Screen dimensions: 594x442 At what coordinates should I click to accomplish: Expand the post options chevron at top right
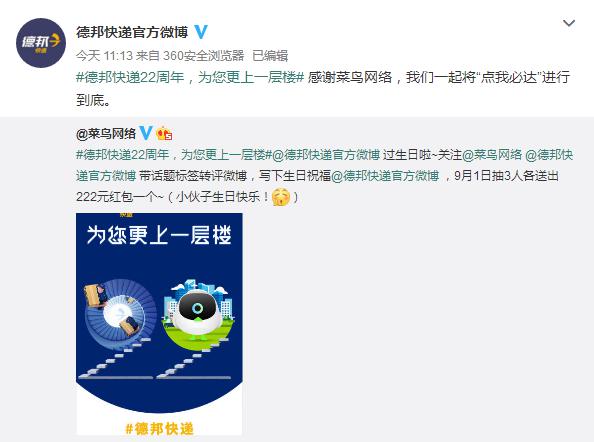coord(569,23)
